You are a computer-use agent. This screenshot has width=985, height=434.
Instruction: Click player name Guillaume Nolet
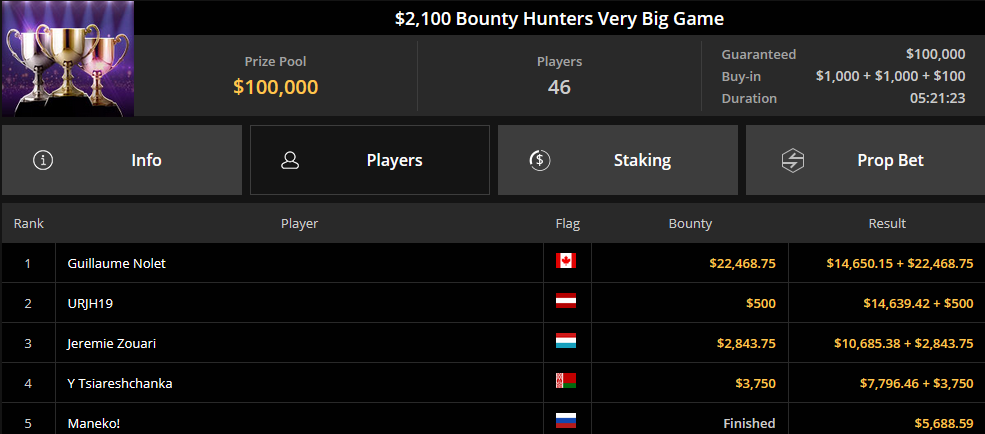[x=117, y=264]
